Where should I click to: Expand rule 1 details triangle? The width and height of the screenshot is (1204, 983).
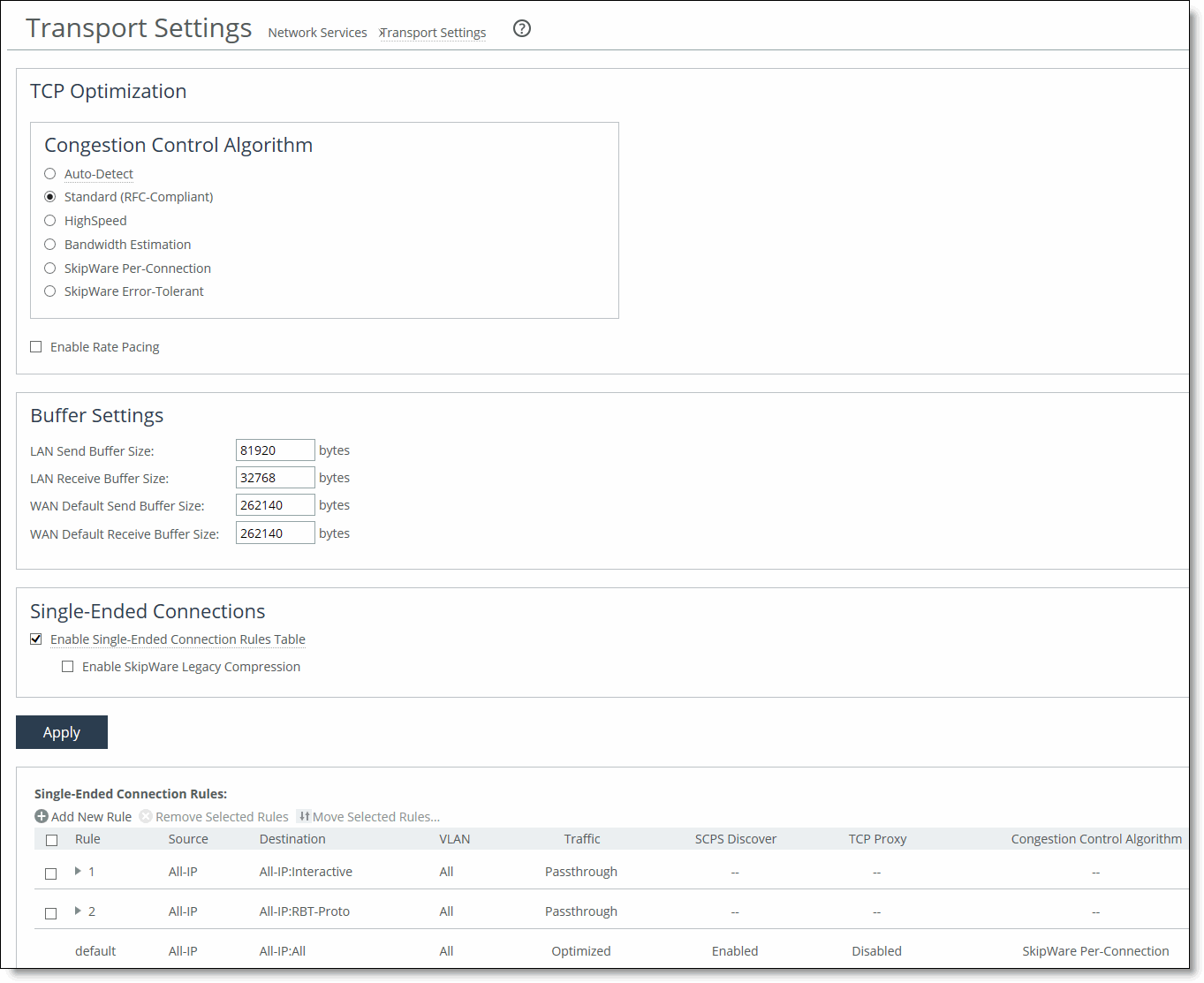78,871
